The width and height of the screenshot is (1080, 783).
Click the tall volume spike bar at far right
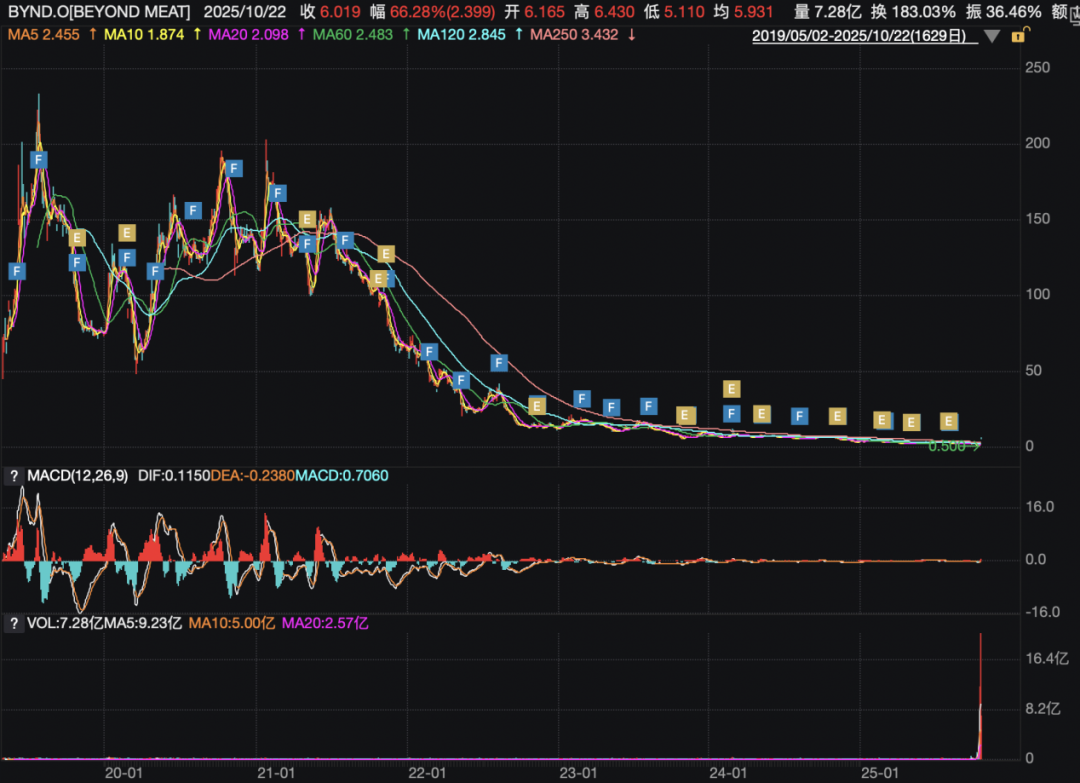(x=980, y=700)
